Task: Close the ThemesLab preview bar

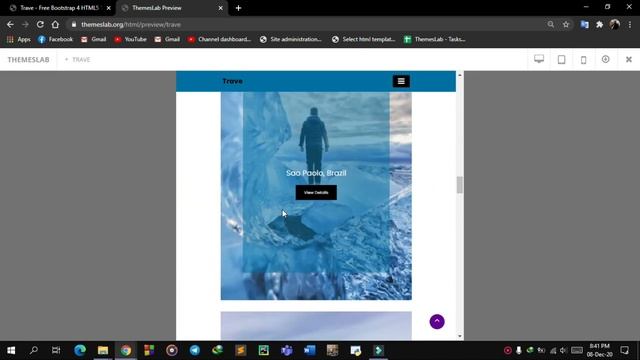Action: click(629, 60)
